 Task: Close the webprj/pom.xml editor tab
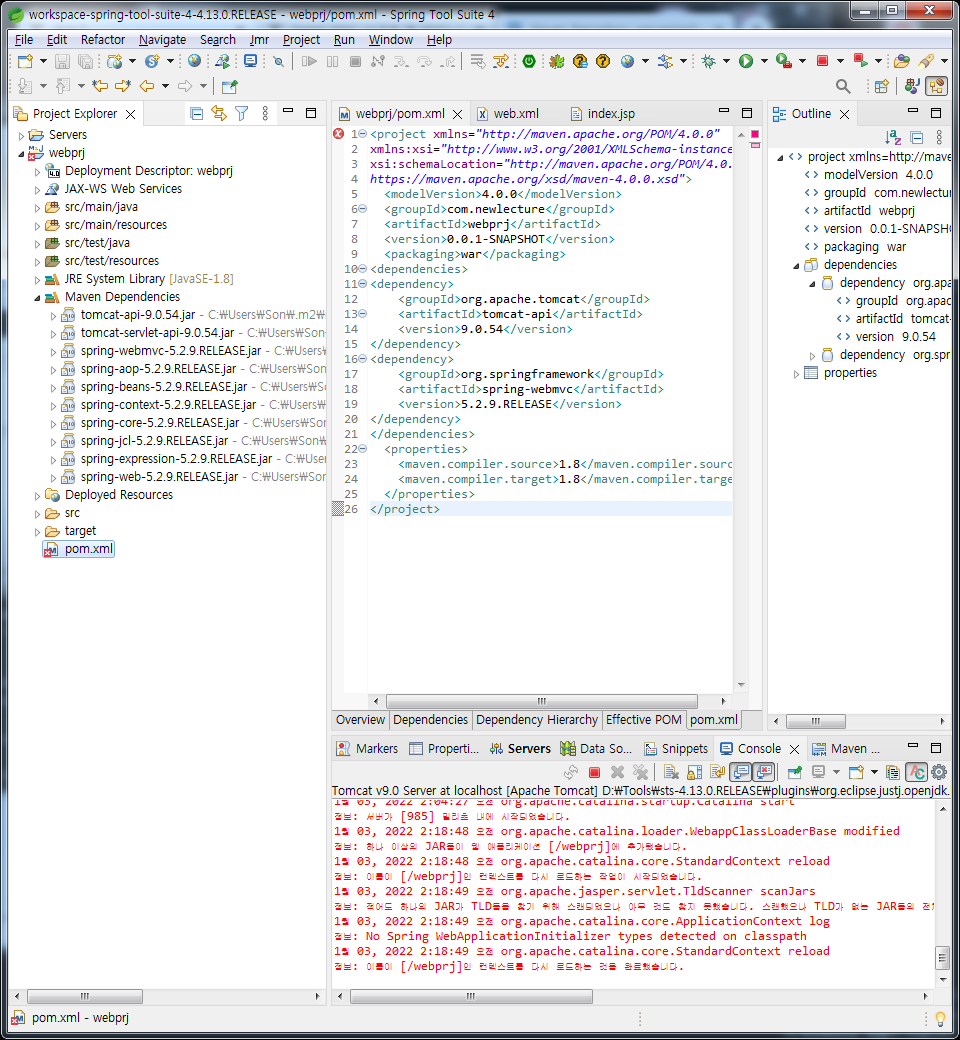(457, 114)
